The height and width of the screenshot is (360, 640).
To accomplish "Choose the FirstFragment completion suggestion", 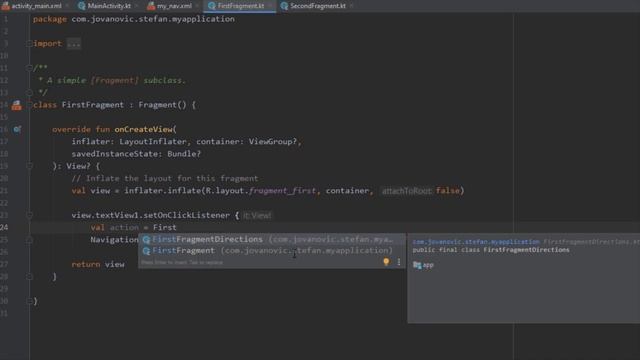I will point(271,251).
